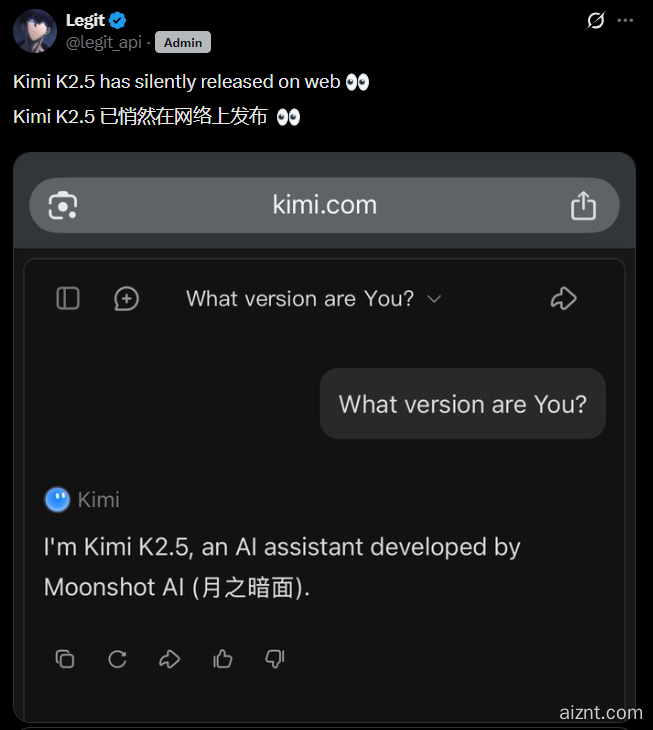This screenshot has width=653, height=730.
Task: Toggle thumbs down on Kimi's response
Action: click(275, 659)
